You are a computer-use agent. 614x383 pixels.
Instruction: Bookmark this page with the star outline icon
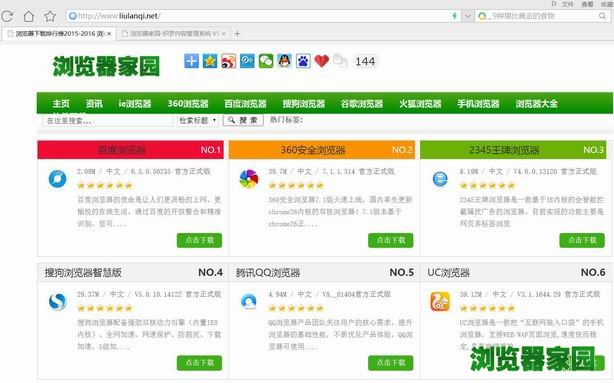tap(50, 16)
